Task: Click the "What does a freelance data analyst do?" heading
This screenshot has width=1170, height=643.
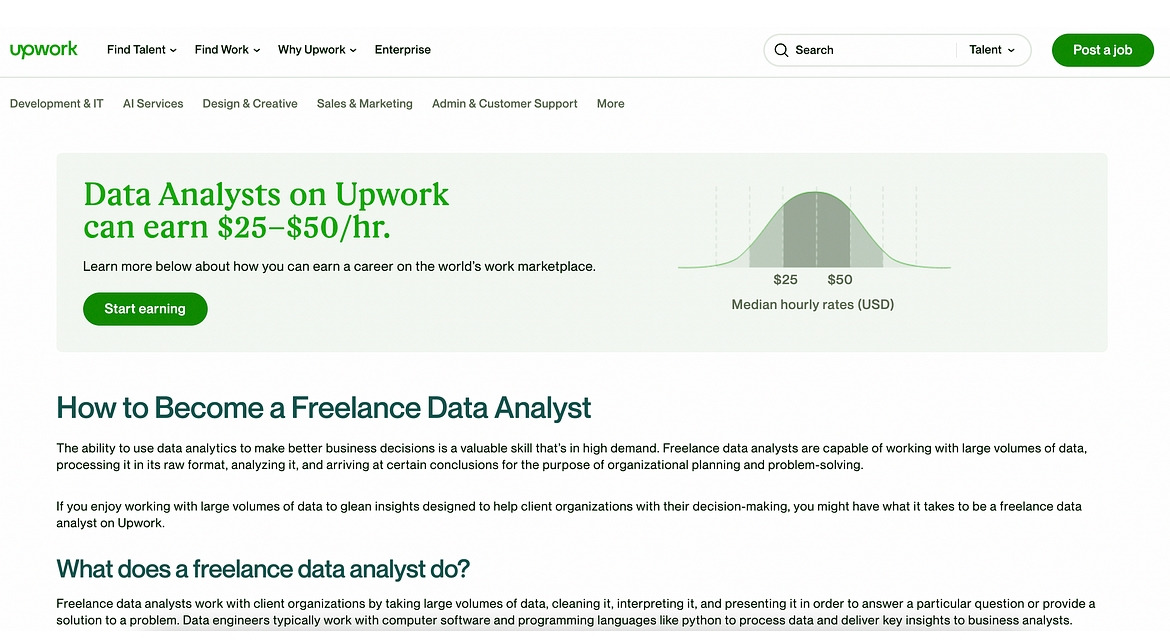Action: pos(263,569)
